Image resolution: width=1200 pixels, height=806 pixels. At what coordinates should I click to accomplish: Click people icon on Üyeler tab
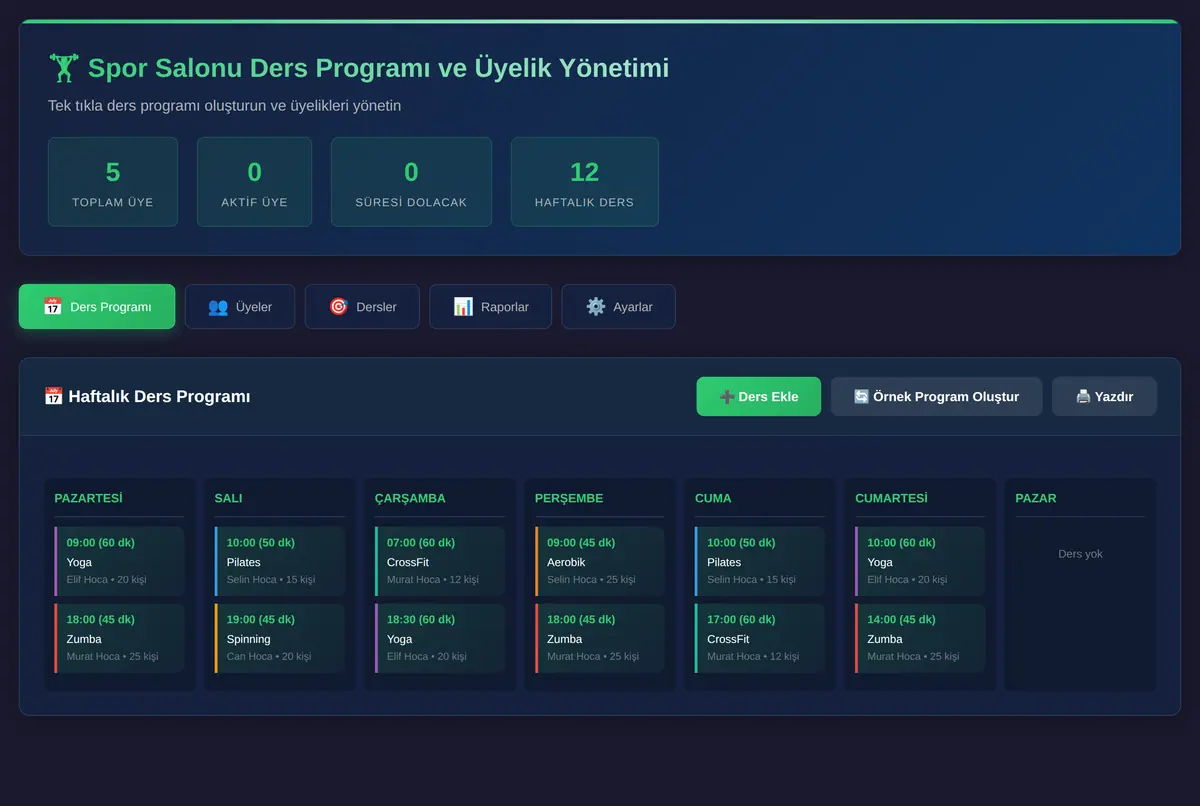point(218,307)
